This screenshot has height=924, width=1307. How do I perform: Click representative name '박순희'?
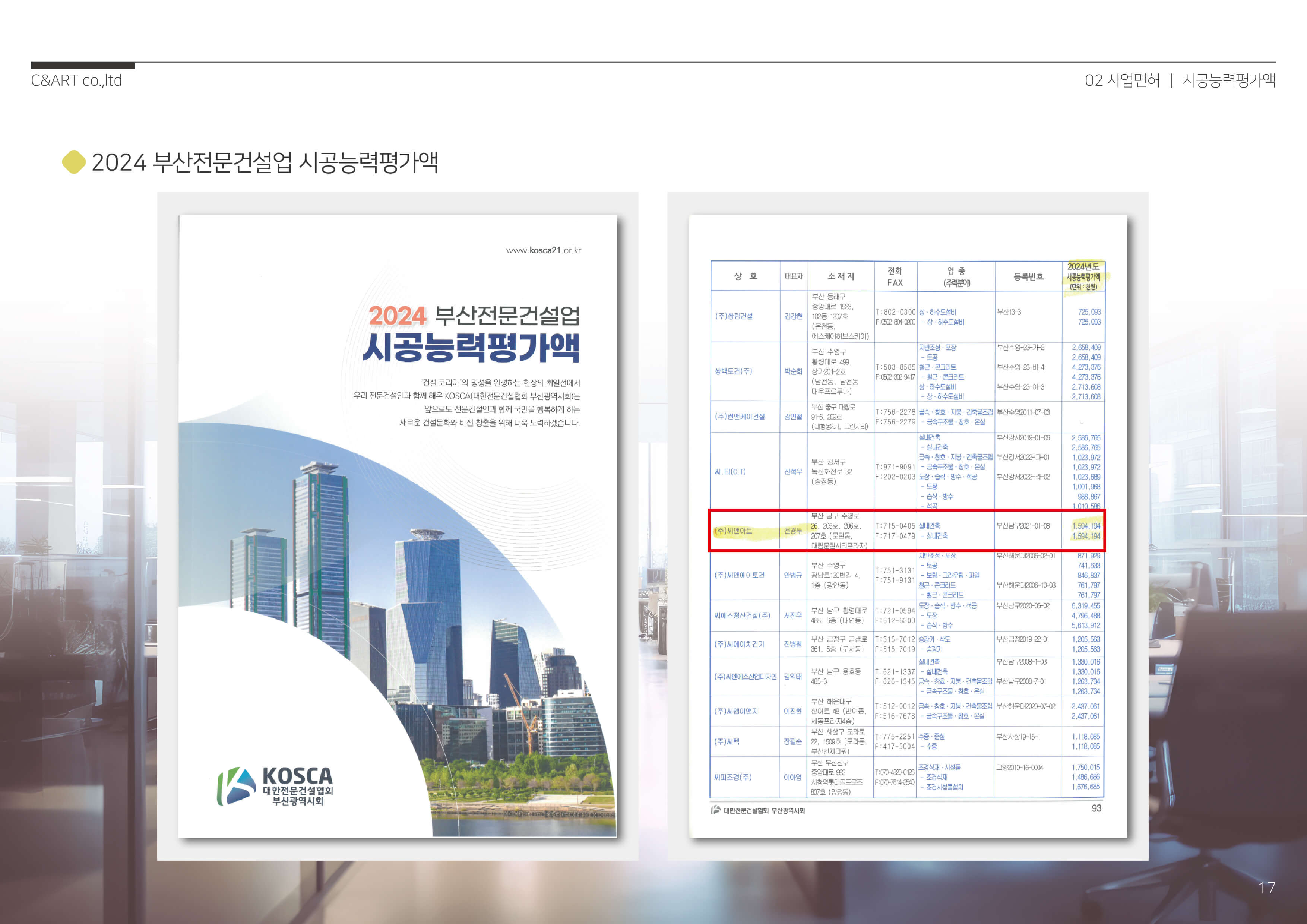point(794,371)
